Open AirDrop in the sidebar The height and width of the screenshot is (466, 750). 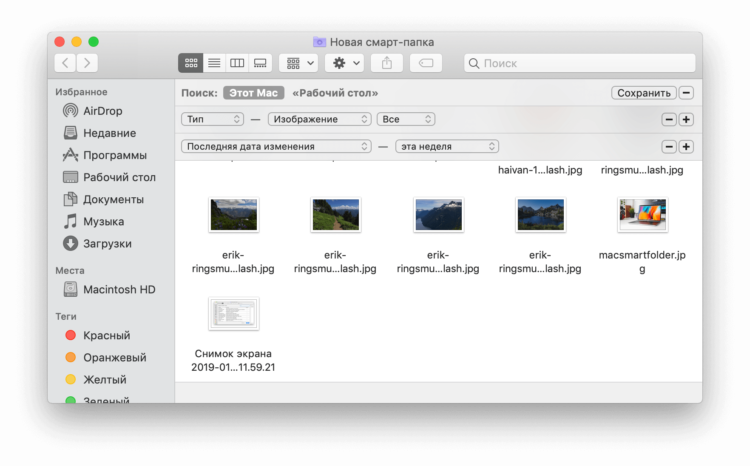(x=93, y=111)
